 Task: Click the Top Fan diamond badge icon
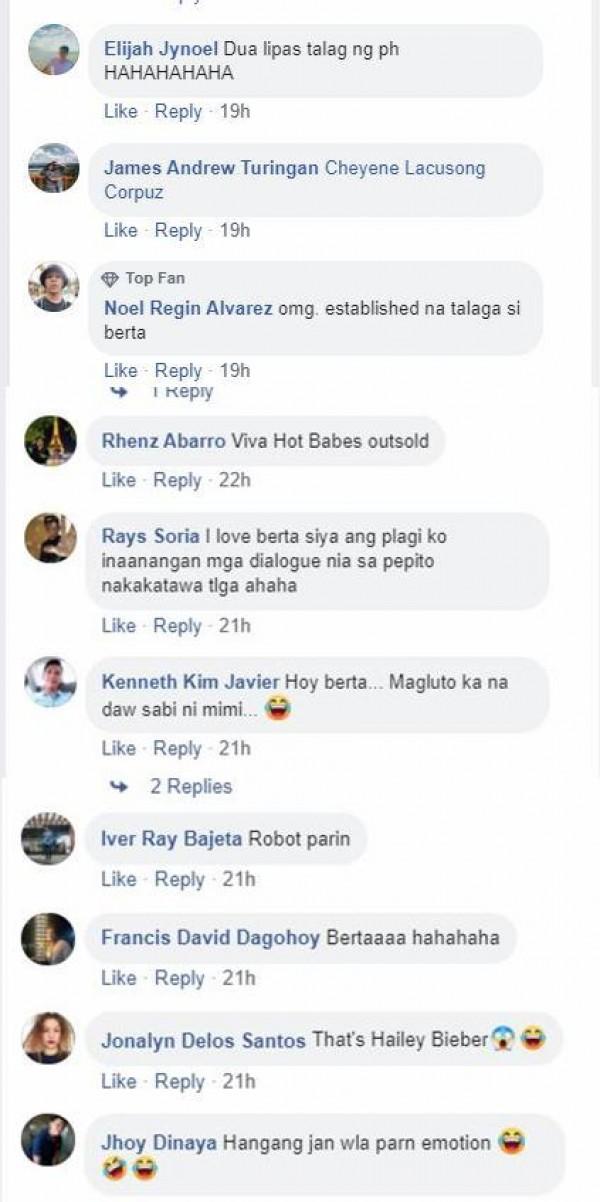[x=110, y=278]
